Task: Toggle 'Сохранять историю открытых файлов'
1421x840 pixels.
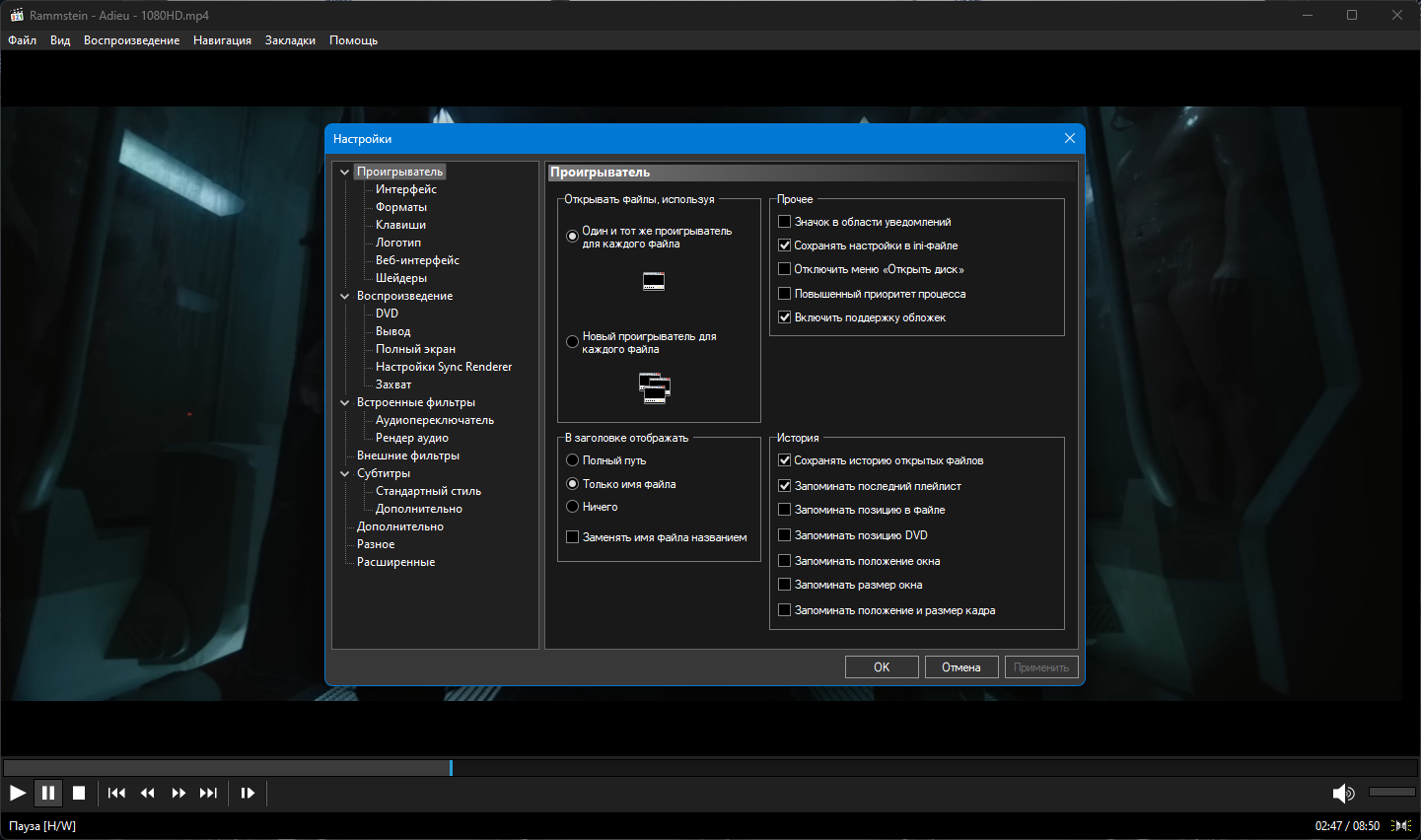Action: tap(785, 460)
